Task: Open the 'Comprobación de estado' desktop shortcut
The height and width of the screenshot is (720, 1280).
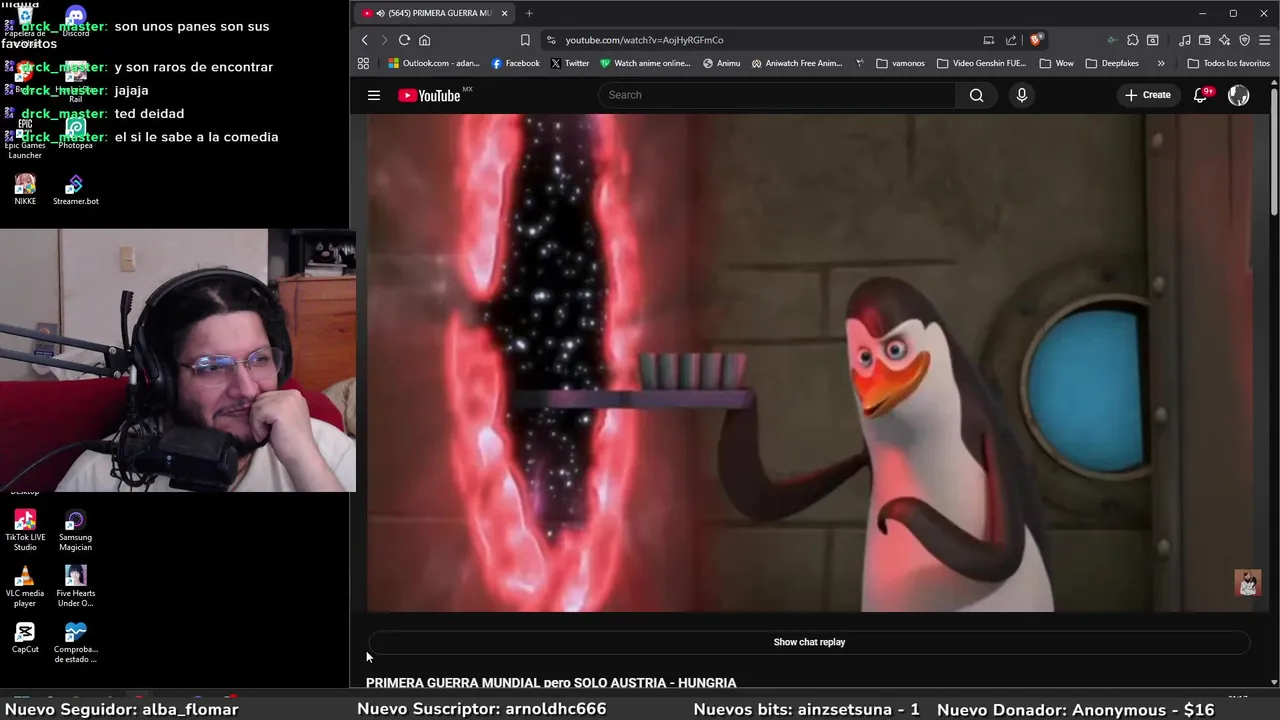Action: coord(75,643)
